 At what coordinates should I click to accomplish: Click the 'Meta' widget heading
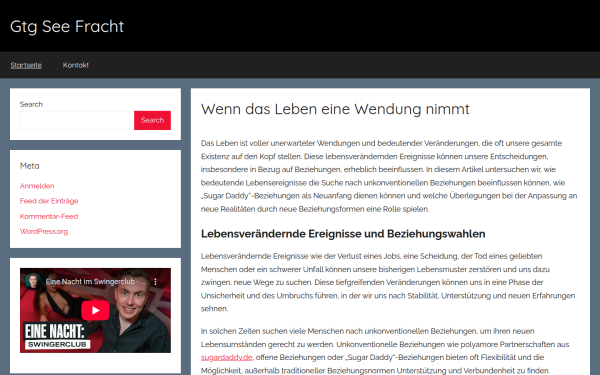click(29, 166)
